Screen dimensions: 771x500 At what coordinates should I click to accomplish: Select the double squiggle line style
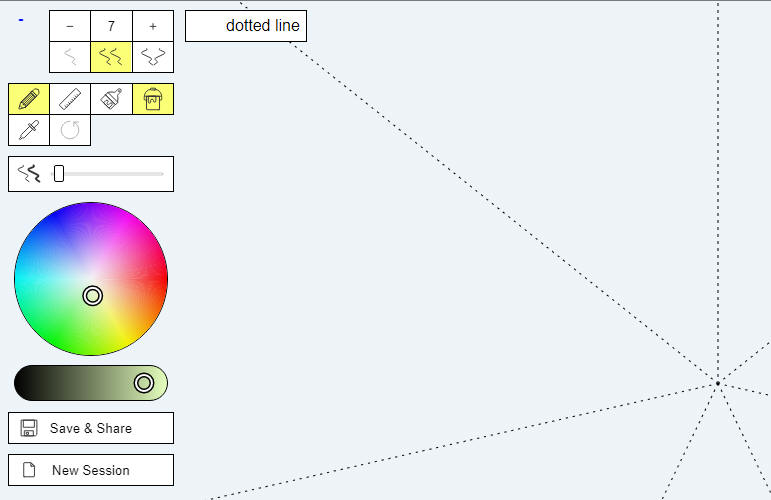(111, 57)
